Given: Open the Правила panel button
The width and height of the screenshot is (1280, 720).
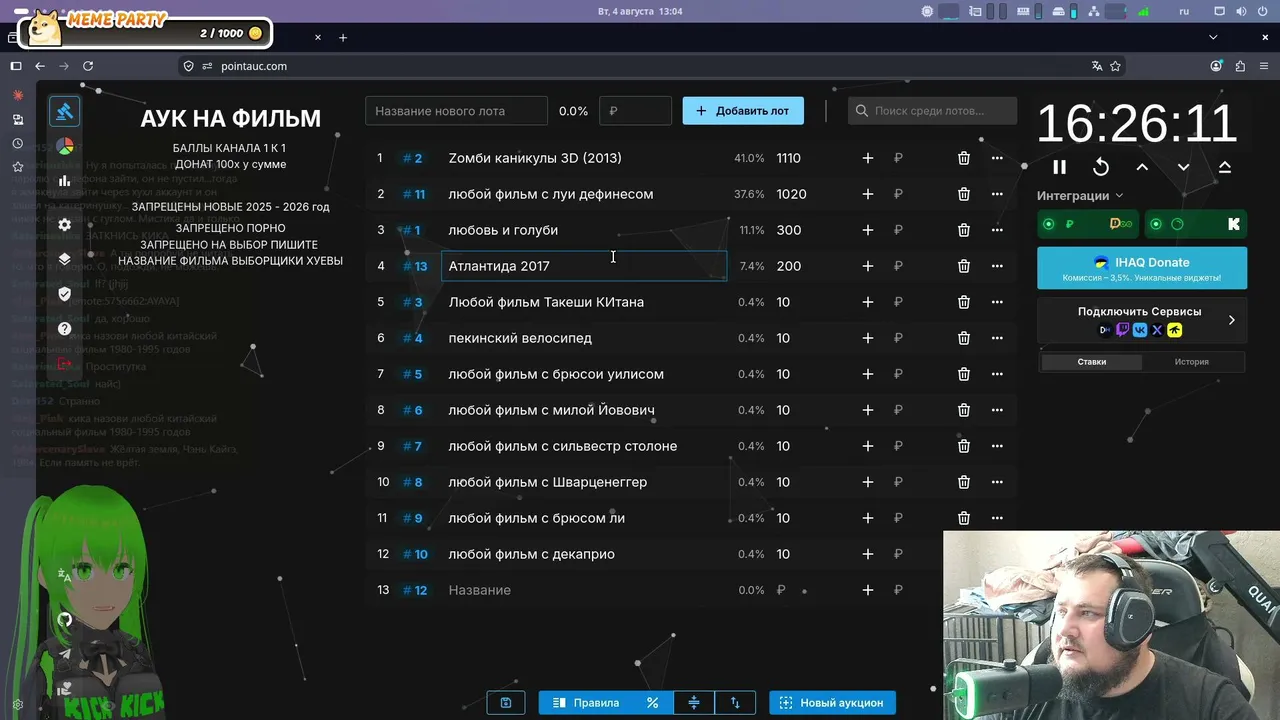Looking at the screenshot, I should coord(586,703).
